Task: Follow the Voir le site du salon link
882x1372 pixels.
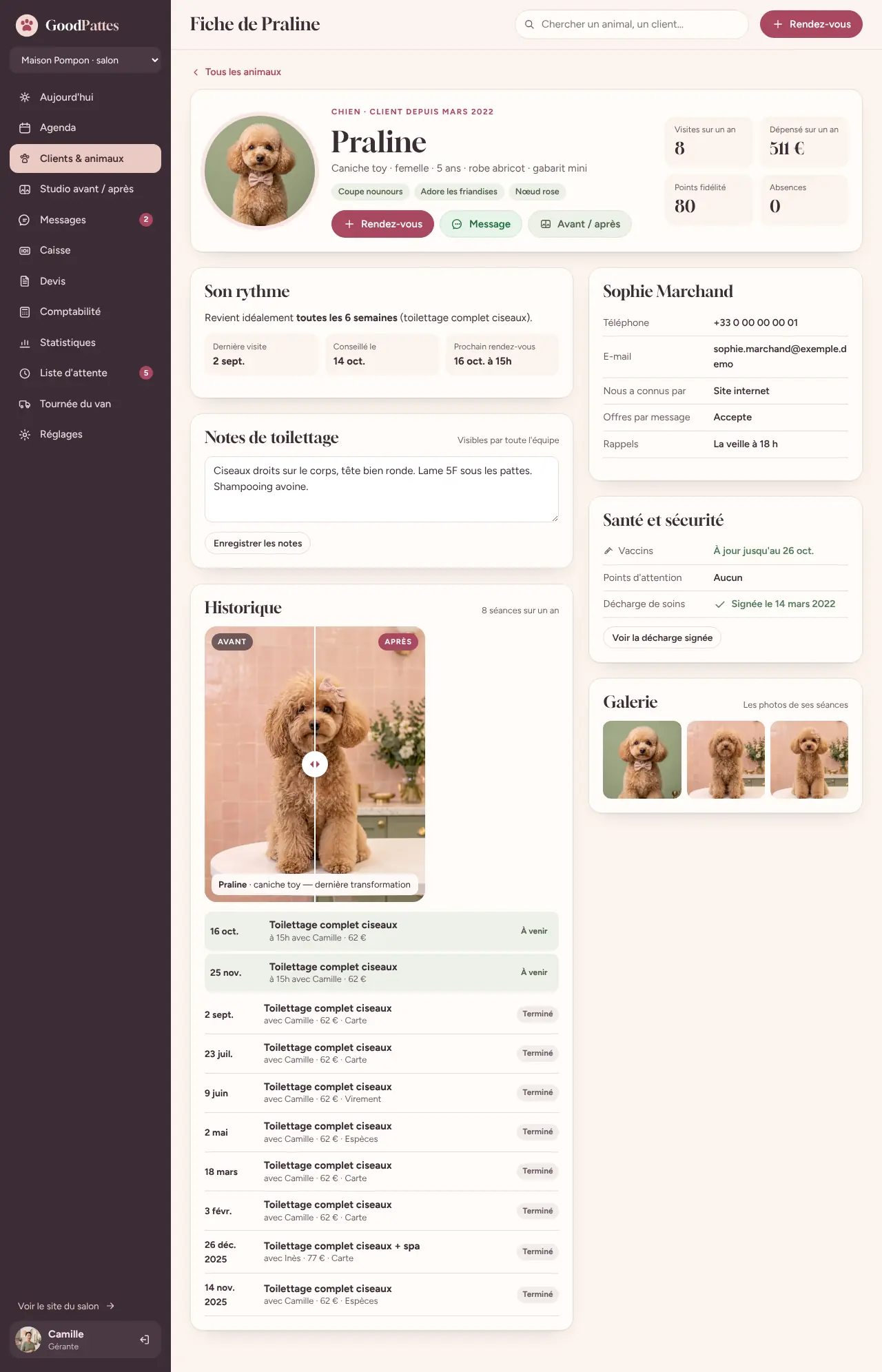Action: tap(66, 1306)
